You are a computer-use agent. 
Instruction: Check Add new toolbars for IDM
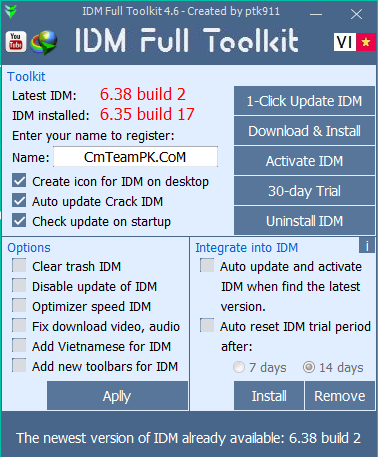point(19,366)
